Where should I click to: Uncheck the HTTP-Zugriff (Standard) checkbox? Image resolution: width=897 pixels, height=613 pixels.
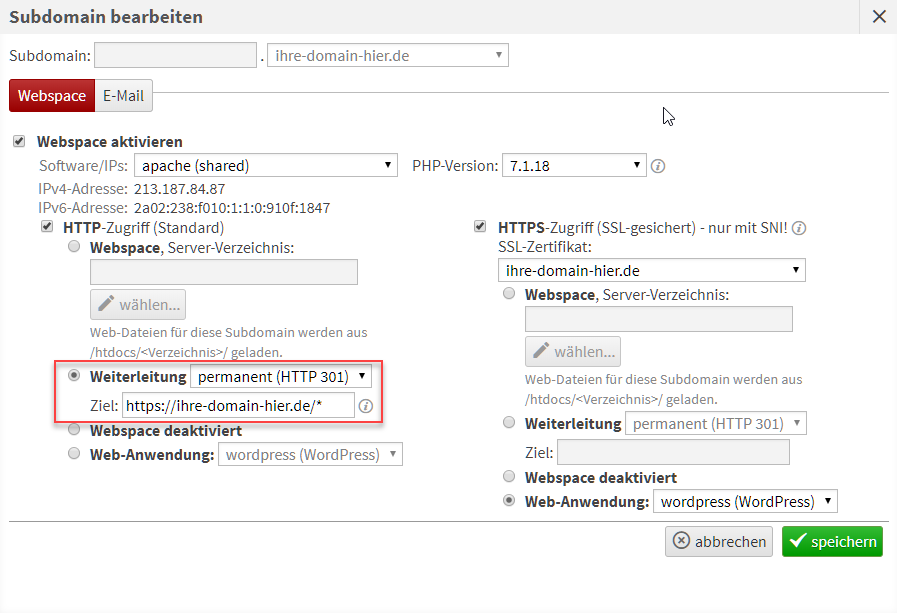(x=46, y=228)
